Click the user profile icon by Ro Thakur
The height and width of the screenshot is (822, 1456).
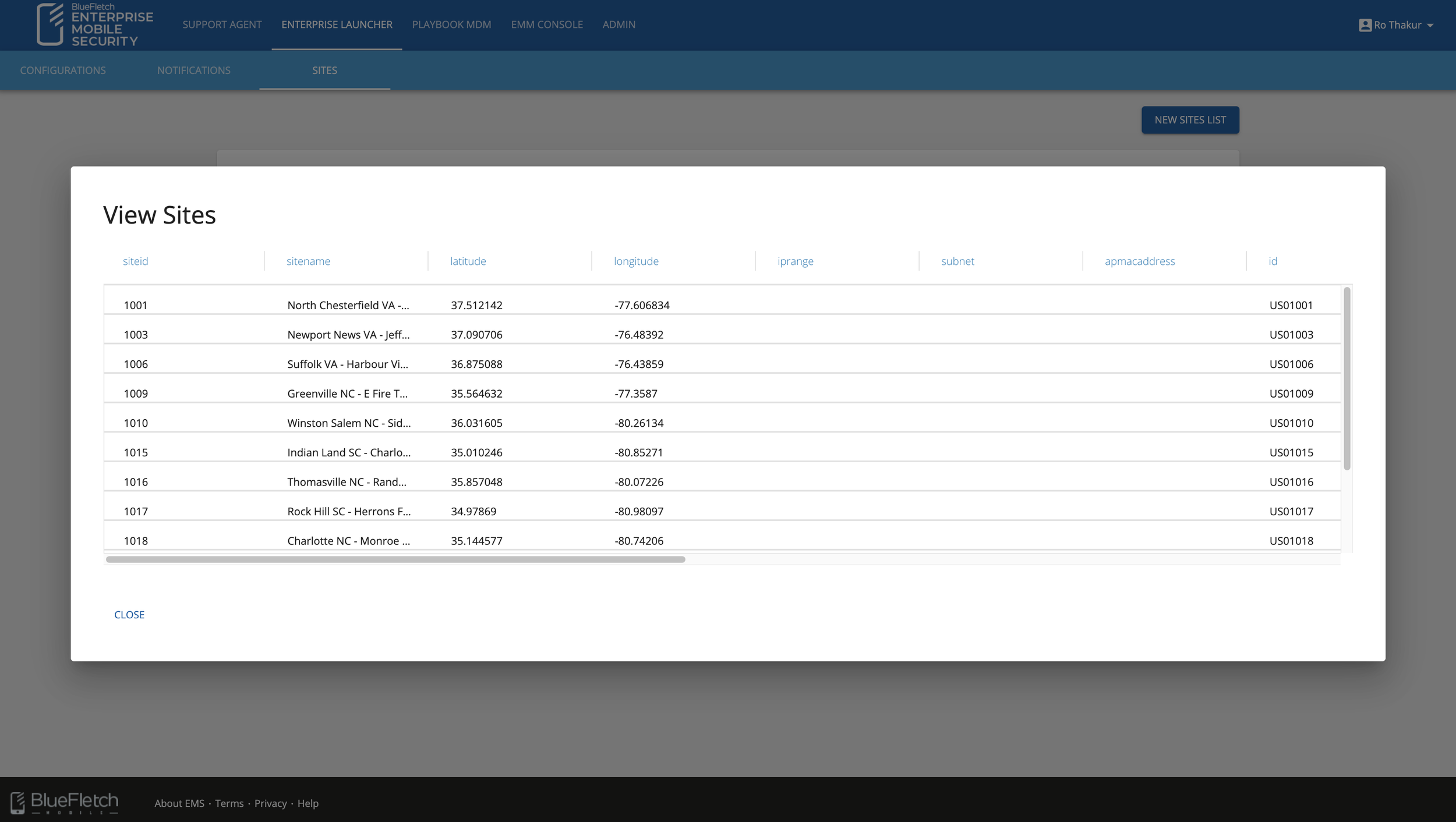click(1365, 25)
